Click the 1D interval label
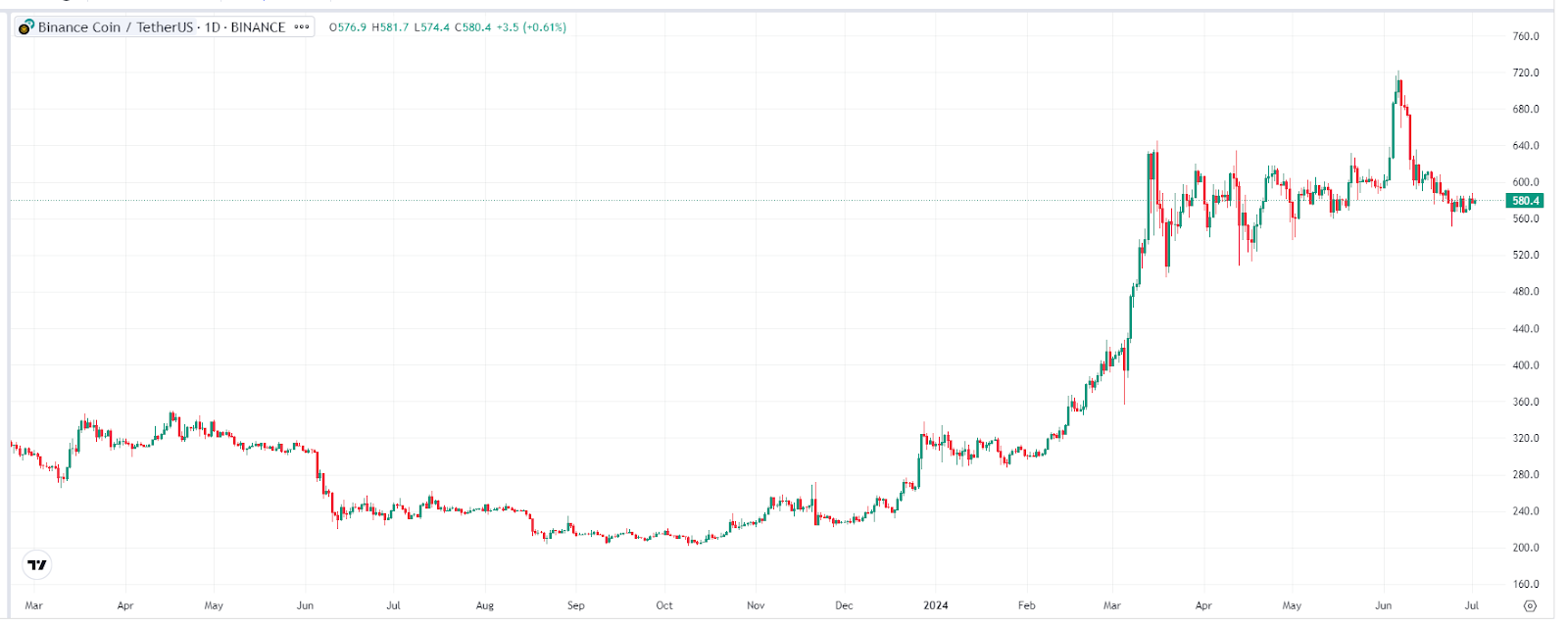This screenshot has width=1568, height=626. [x=213, y=27]
